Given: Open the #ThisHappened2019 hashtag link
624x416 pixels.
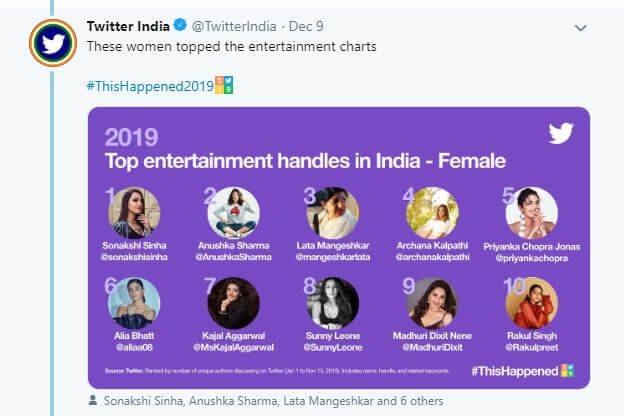Looking at the screenshot, I should click(150, 86).
